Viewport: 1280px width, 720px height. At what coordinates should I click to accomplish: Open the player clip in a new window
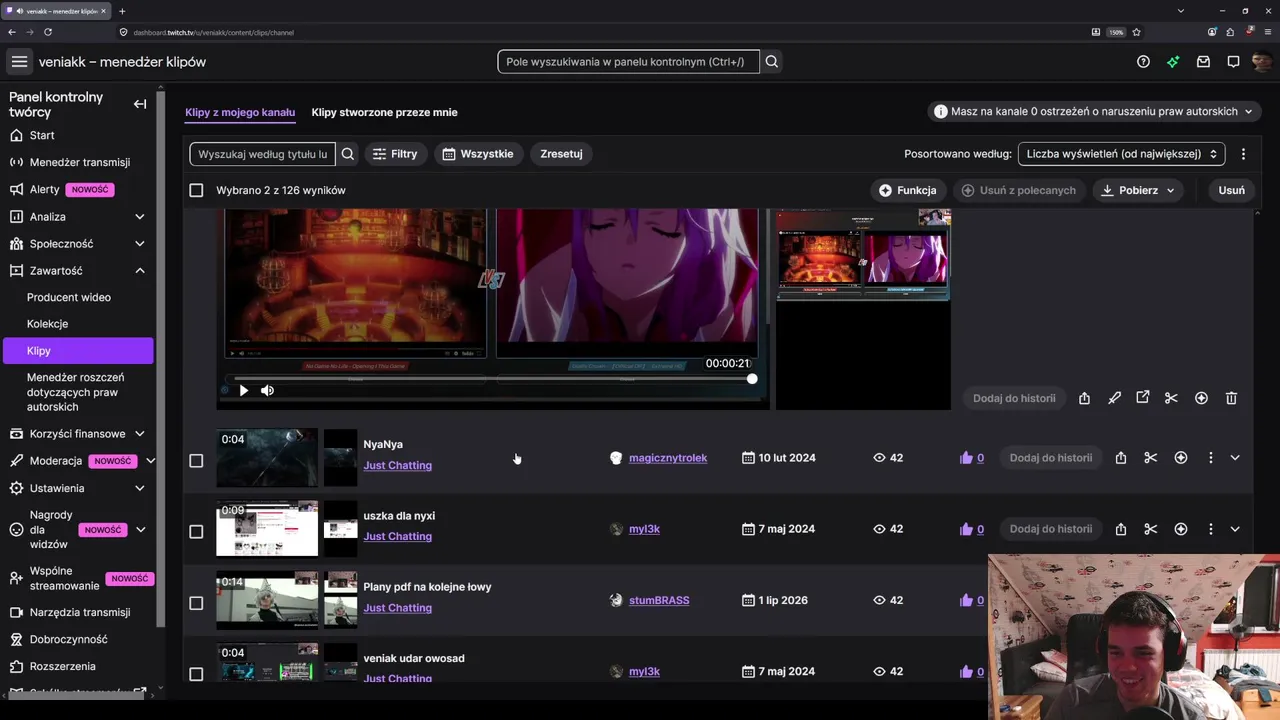1142,398
